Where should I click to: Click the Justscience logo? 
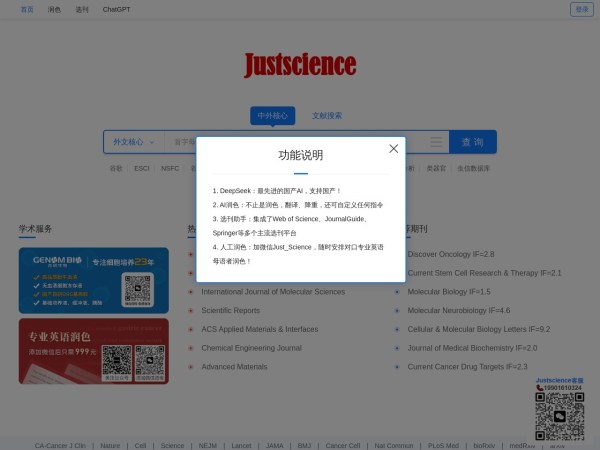click(300, 65)
